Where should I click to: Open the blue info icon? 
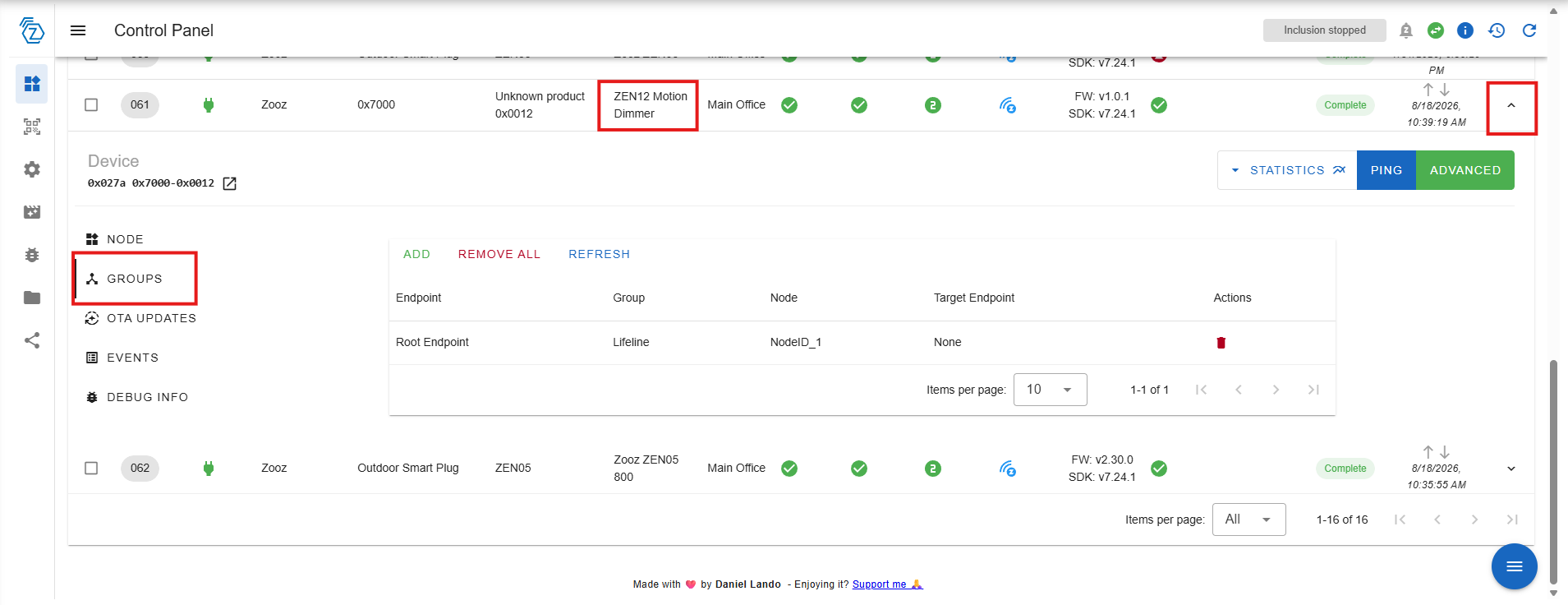click(1465, 30)
